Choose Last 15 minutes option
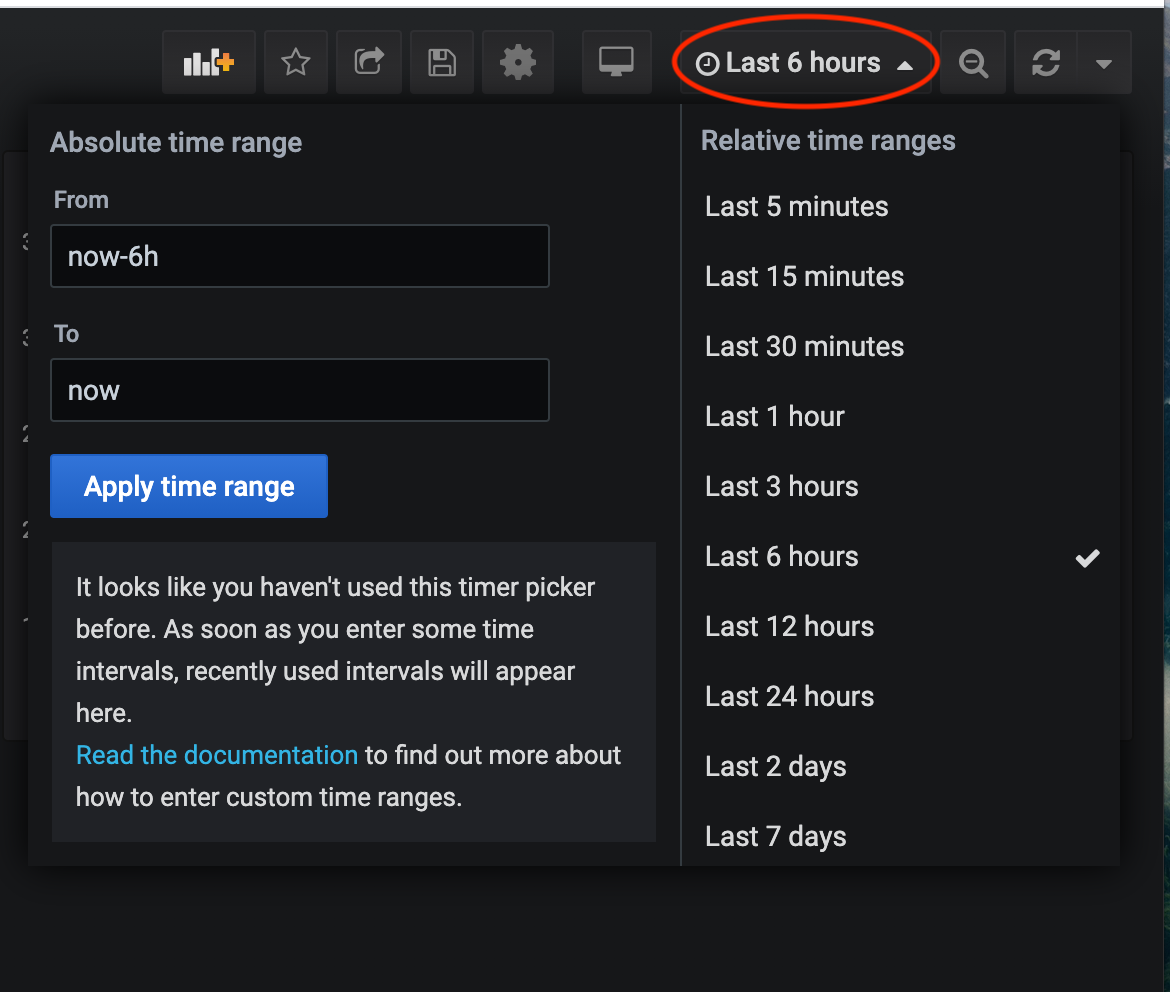 point(804,277)
